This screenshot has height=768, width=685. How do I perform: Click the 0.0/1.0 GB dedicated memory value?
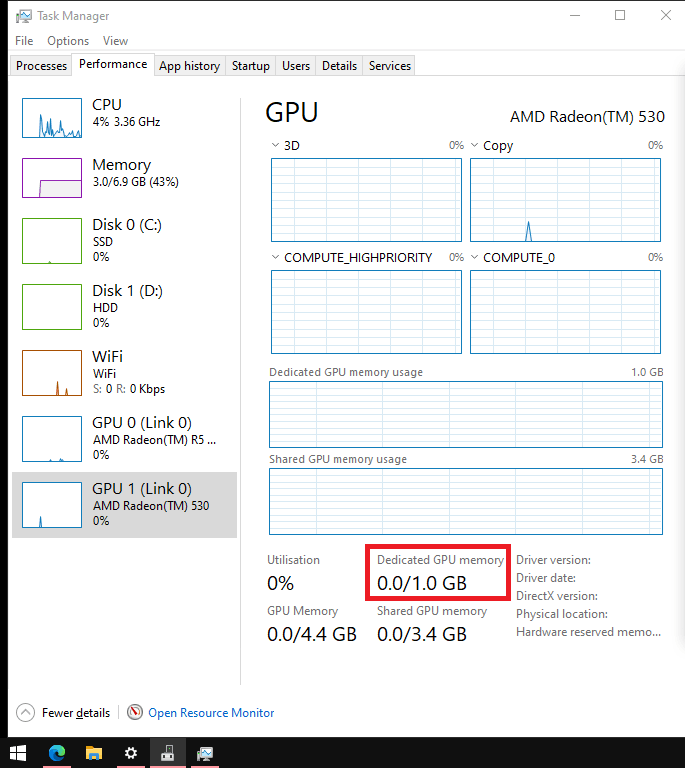(422, 583)
